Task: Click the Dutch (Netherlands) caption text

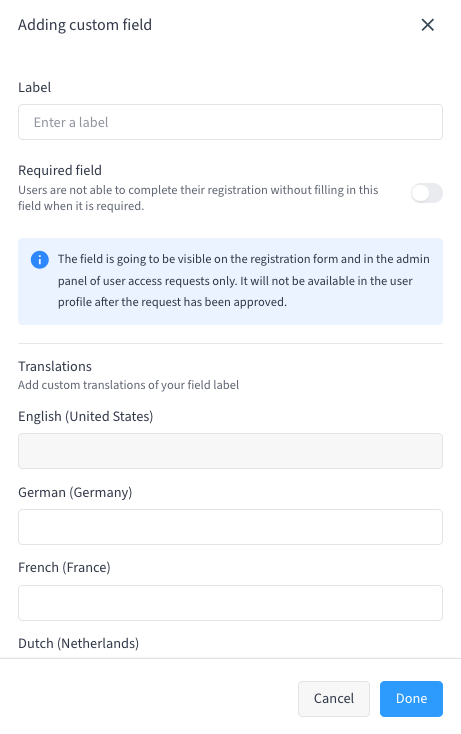Action: click(x=79, y=643)
